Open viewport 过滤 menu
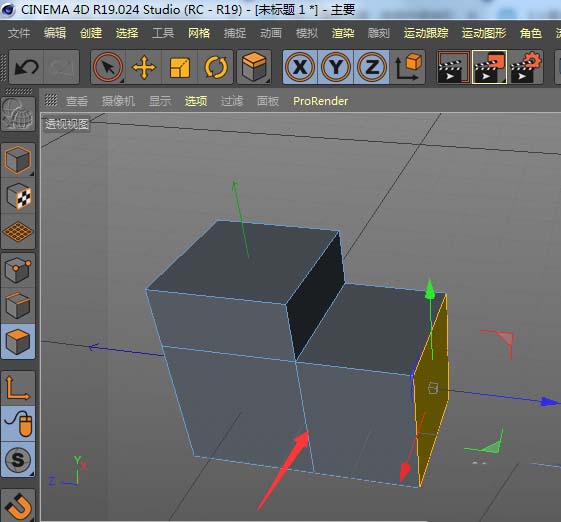Viewport: 561px width, 522px height. click(232, 101)
